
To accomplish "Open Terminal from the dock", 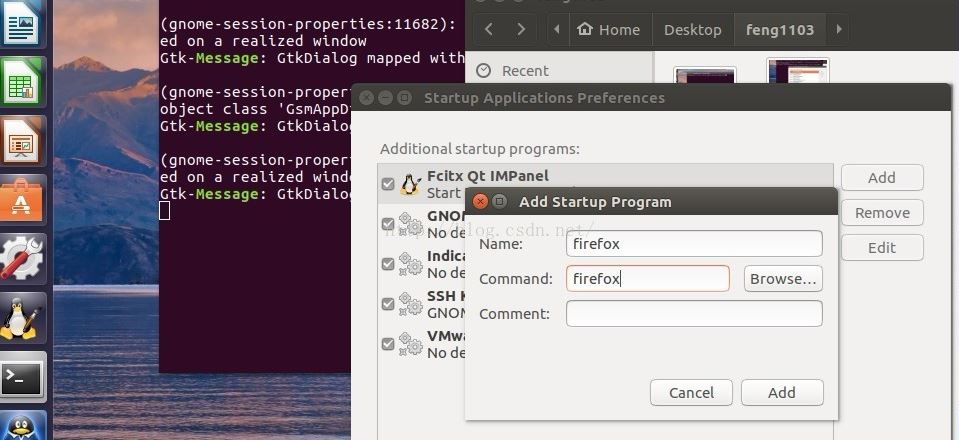I will 23,377.
